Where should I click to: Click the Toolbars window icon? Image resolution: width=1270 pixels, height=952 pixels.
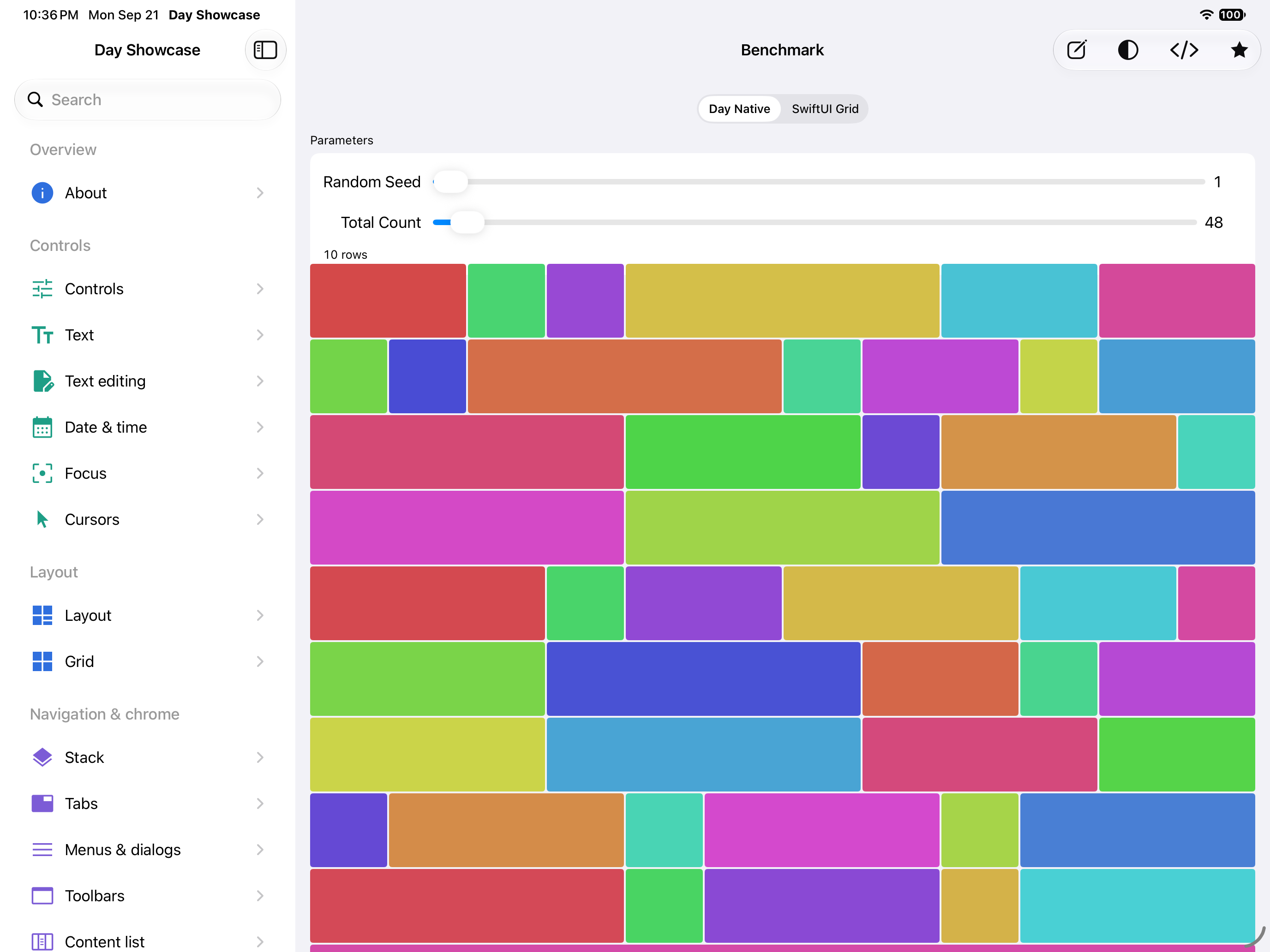pos(42,896)
